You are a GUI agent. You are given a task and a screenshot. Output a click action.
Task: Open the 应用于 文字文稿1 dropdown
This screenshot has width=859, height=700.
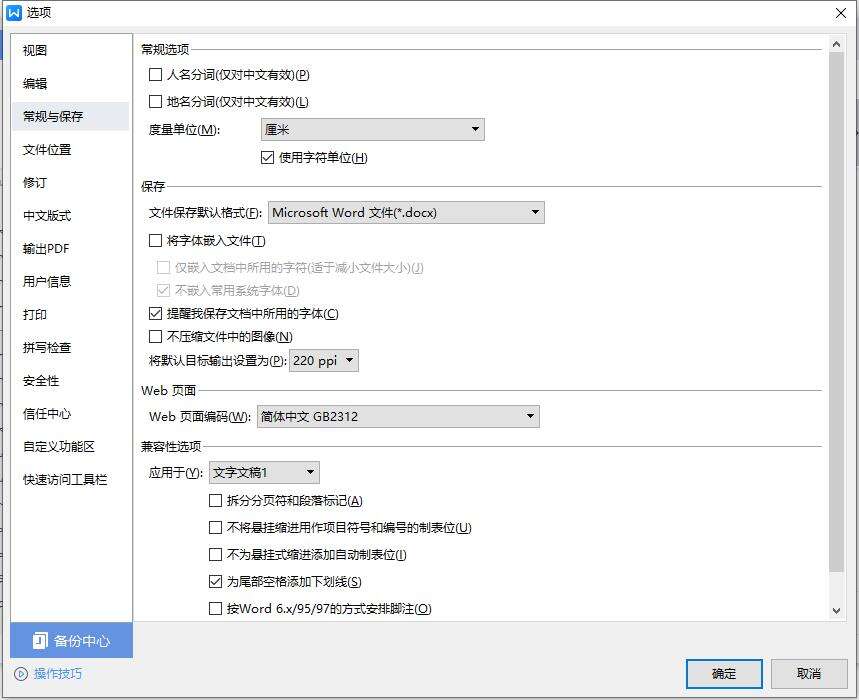pyautogui.click(x=264, y=472)
